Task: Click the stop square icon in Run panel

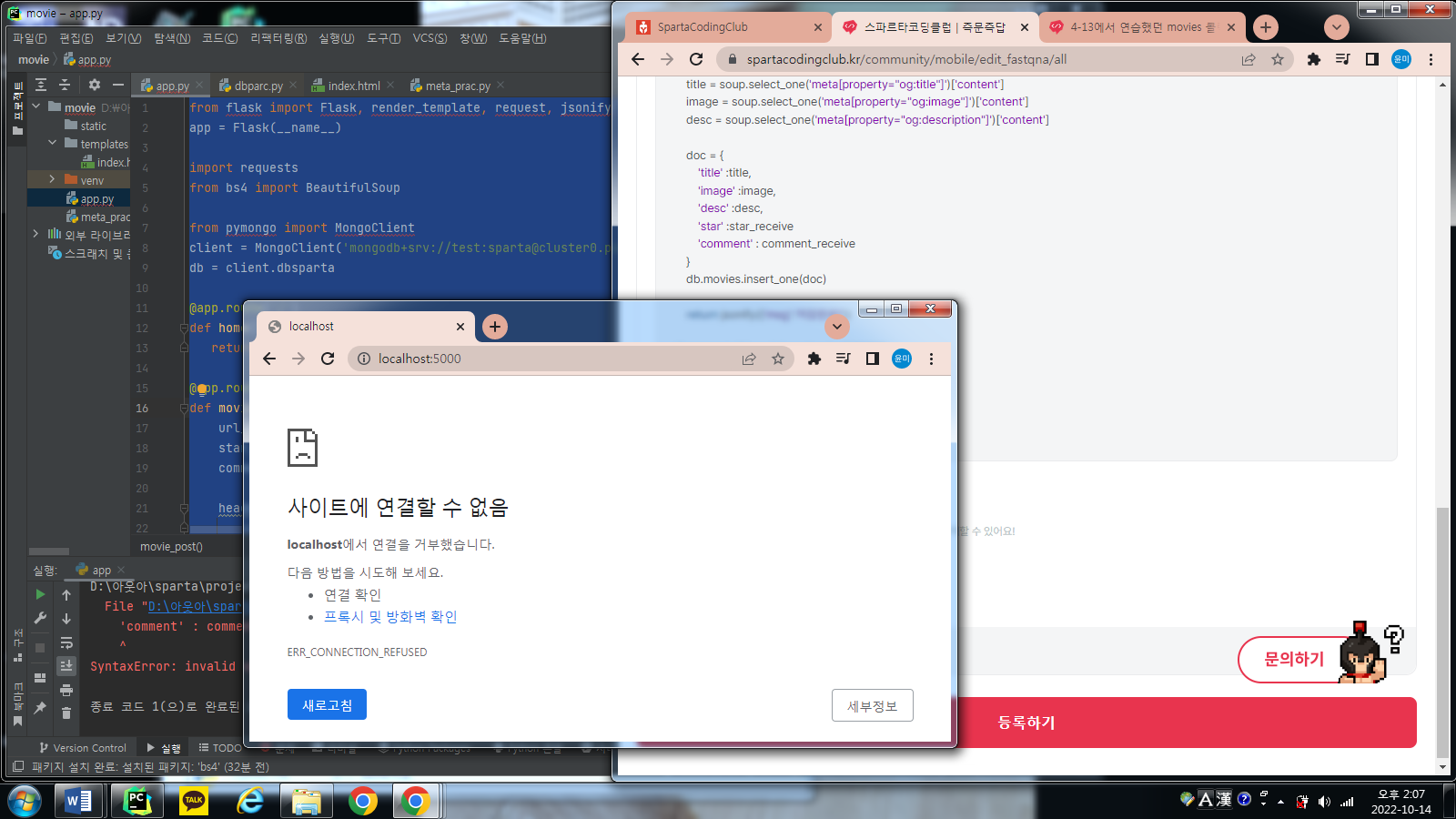Action: tap(40, 647)
